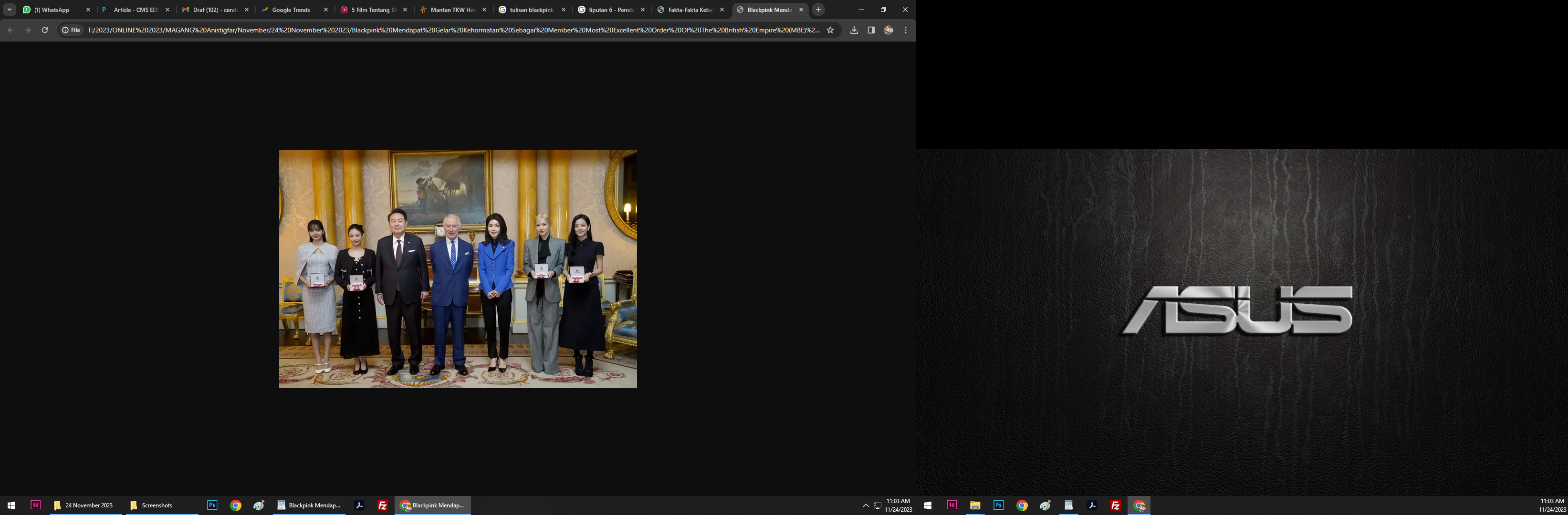View File site information chip
Image resolution: width=1568 pixels, height=515 pixels.
pos(71,30)
